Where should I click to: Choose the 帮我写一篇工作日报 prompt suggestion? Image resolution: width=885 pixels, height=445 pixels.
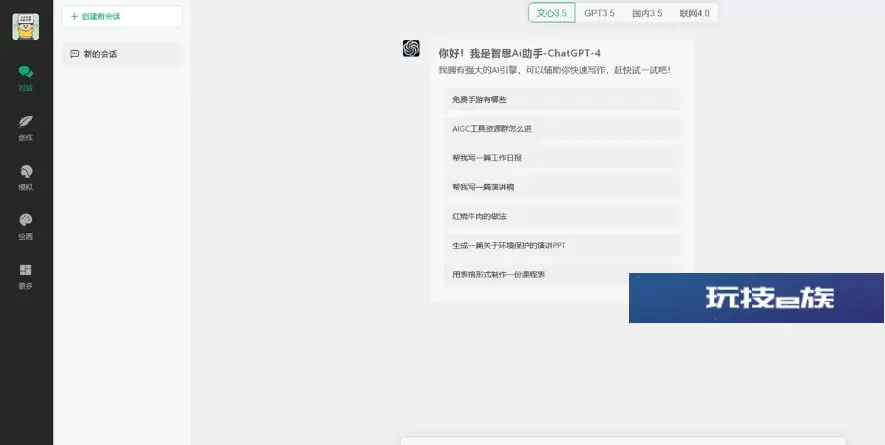[562, 158]
